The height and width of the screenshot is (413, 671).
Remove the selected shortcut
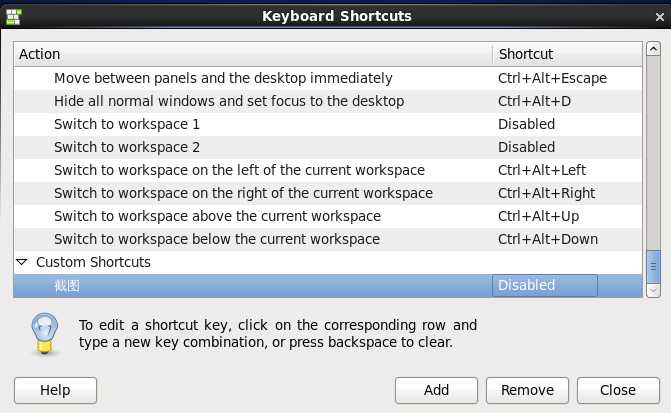(x=527, y=390)
